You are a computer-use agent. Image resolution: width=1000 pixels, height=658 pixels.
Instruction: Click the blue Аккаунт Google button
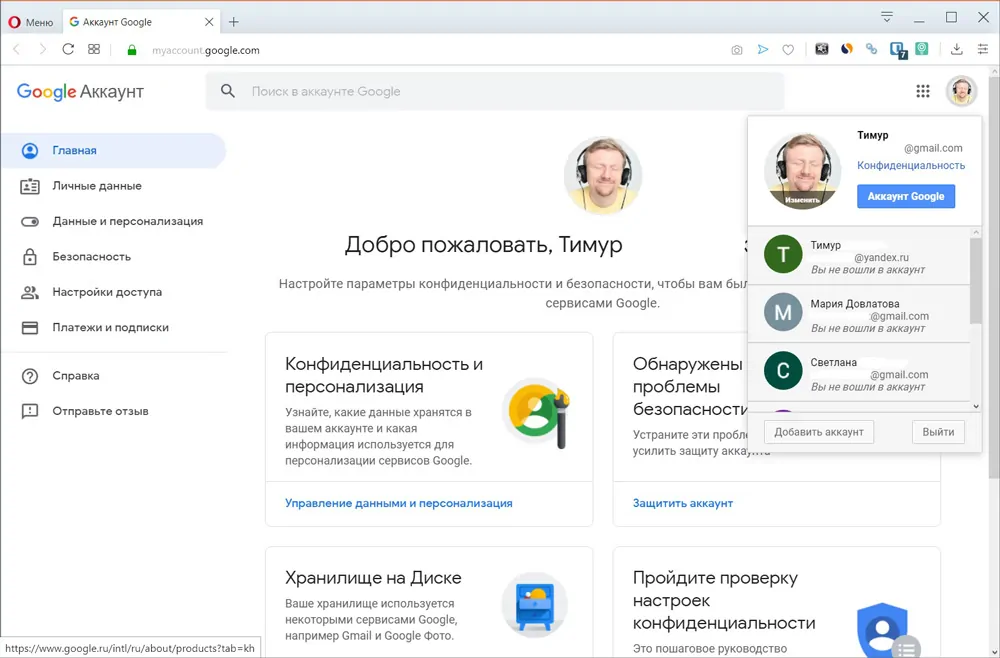tap(906, 196)
